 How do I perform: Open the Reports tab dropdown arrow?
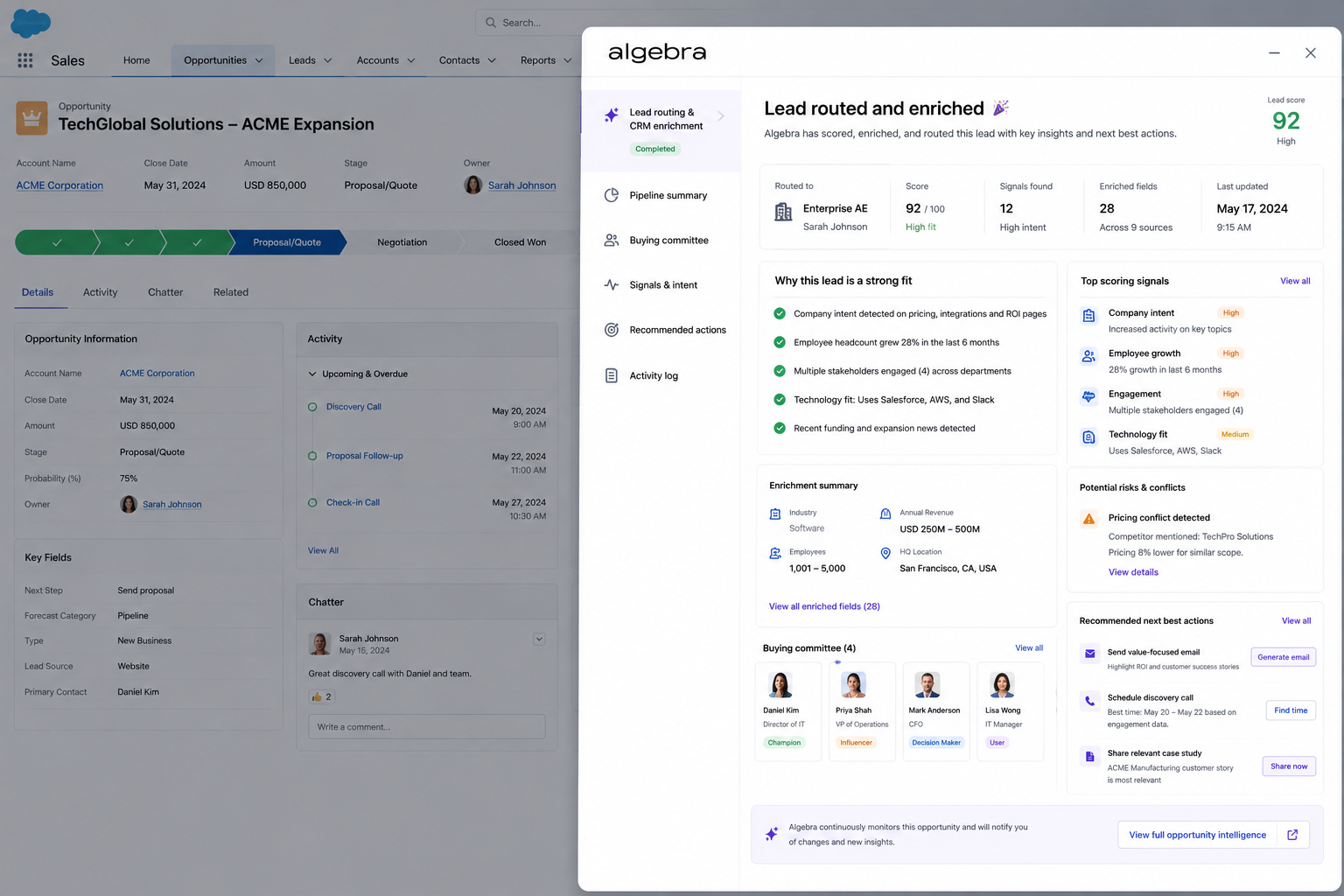[x=568, y=60]
